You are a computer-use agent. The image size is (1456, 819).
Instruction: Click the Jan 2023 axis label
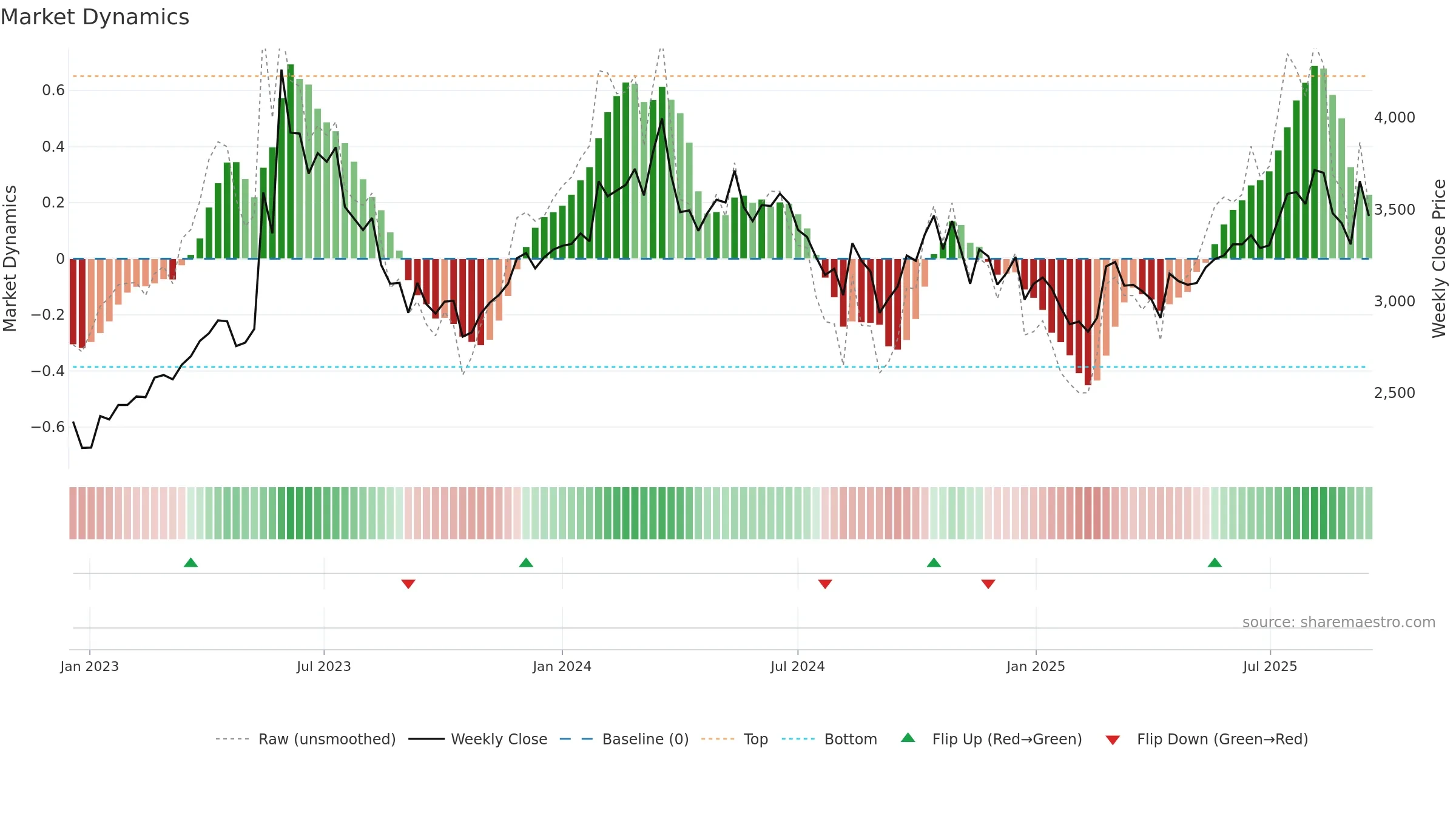[x=89, y=666]
